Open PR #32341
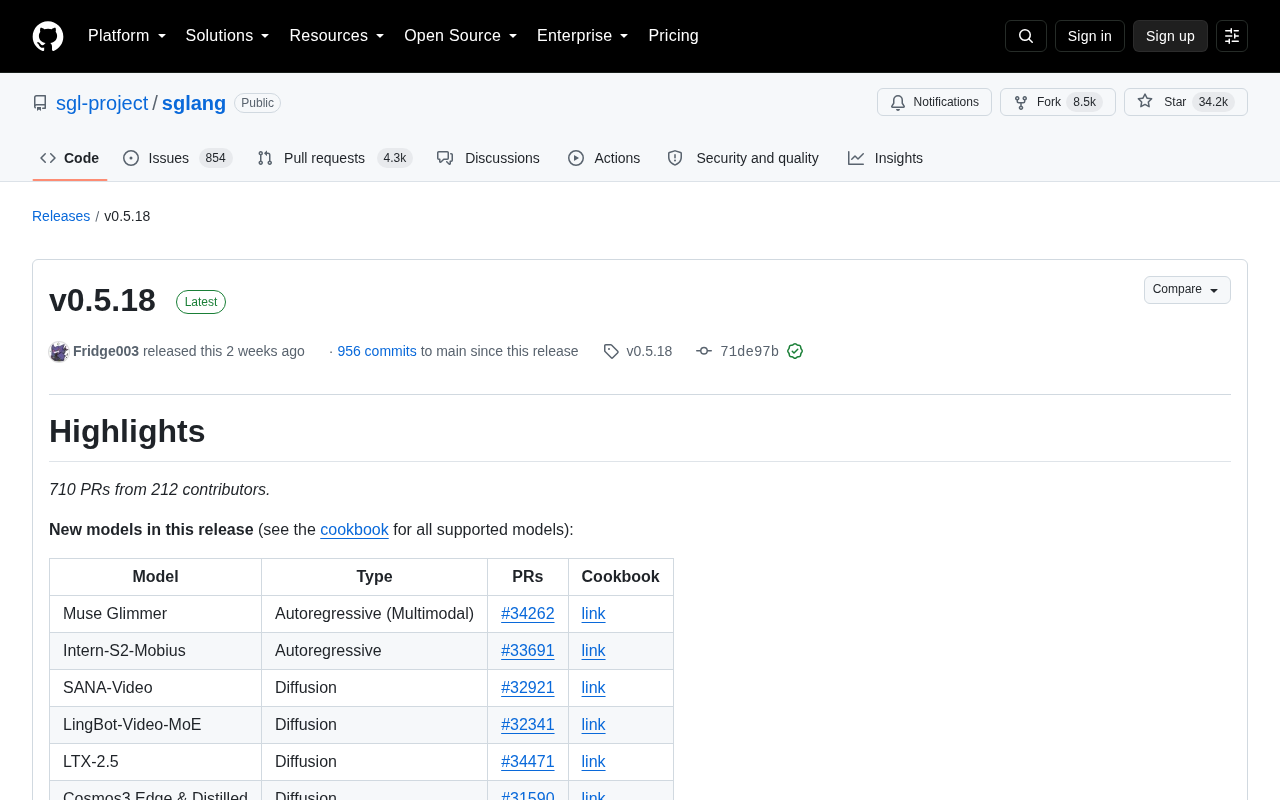 point(528,725)
